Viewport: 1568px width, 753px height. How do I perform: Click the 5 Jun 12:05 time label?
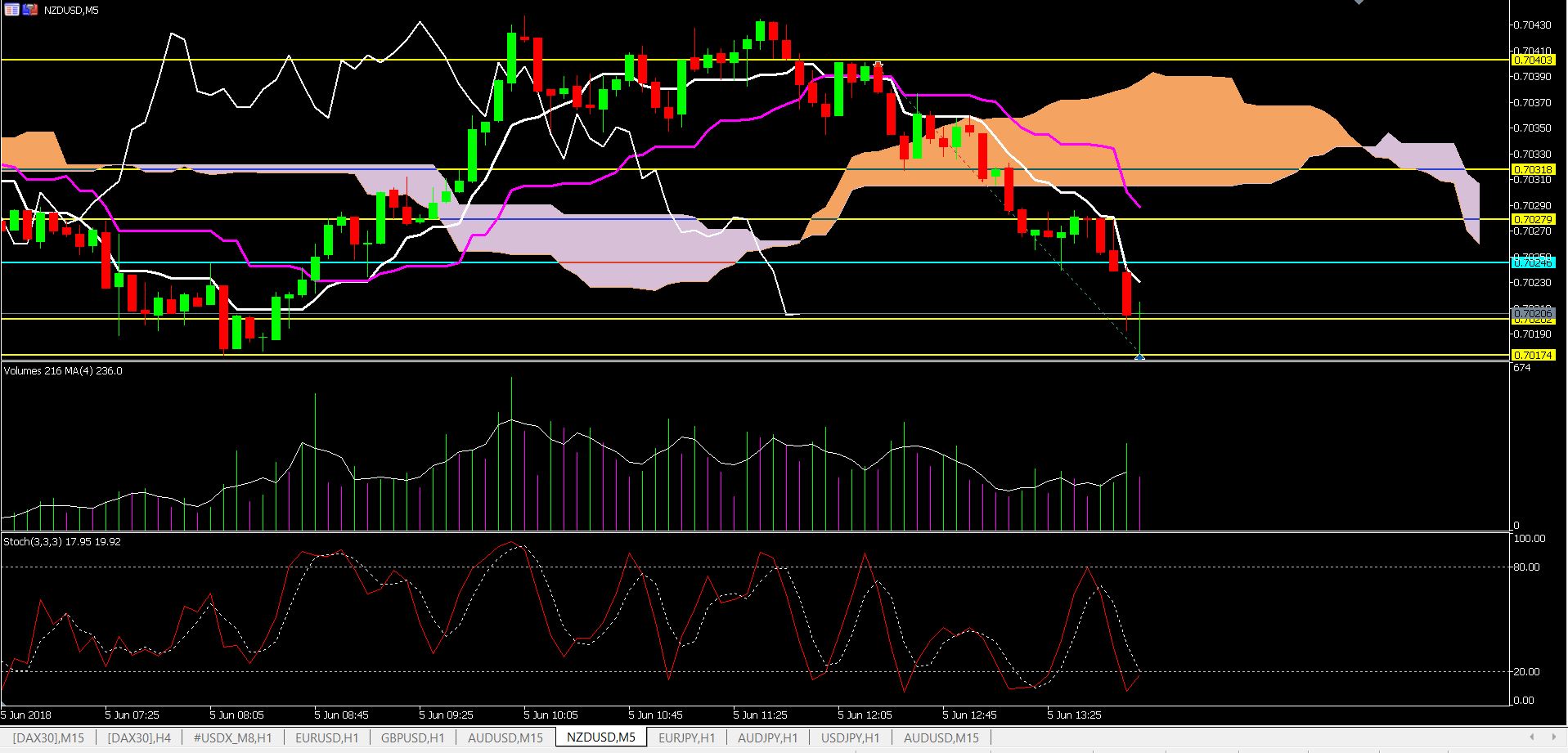point(865,715)
